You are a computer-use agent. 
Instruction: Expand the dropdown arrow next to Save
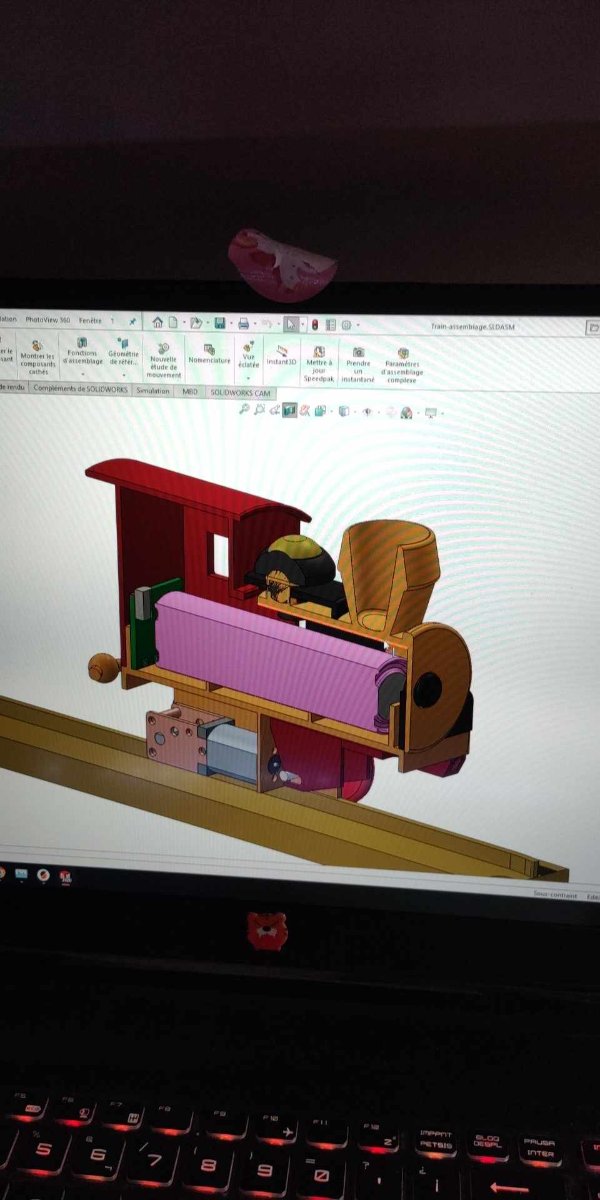231,324
